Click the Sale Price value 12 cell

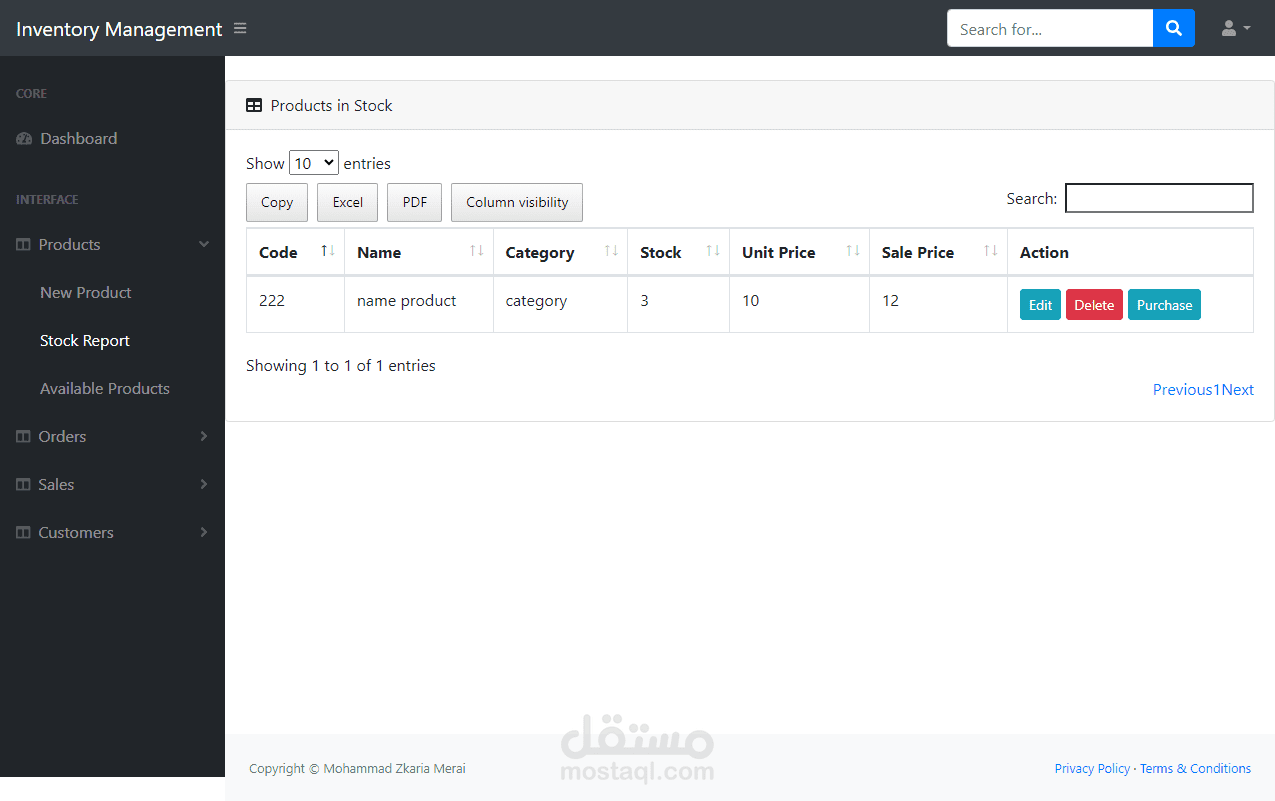[x=938, y=304]
